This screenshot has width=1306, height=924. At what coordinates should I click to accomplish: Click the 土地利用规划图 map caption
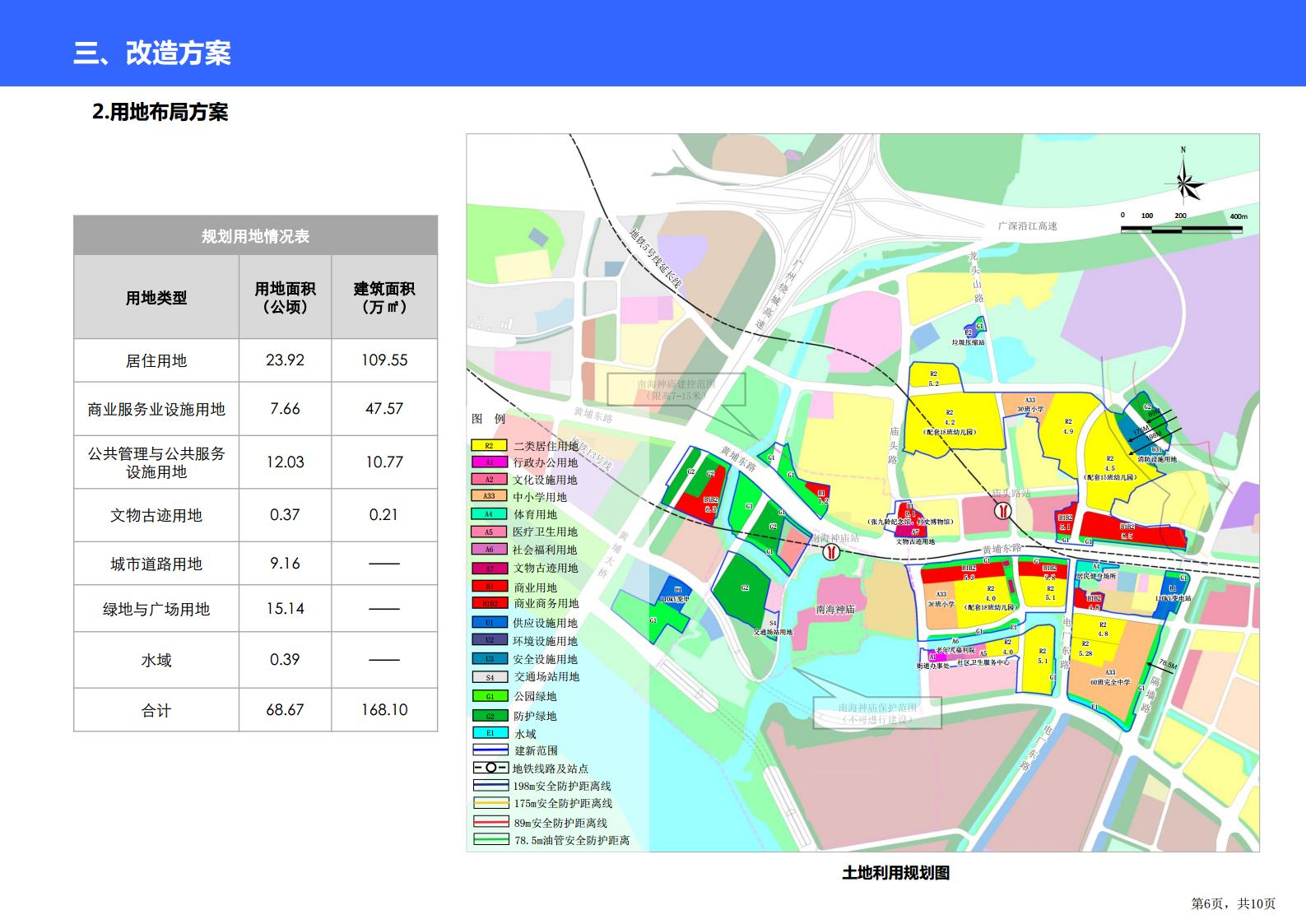pos(895,873)
